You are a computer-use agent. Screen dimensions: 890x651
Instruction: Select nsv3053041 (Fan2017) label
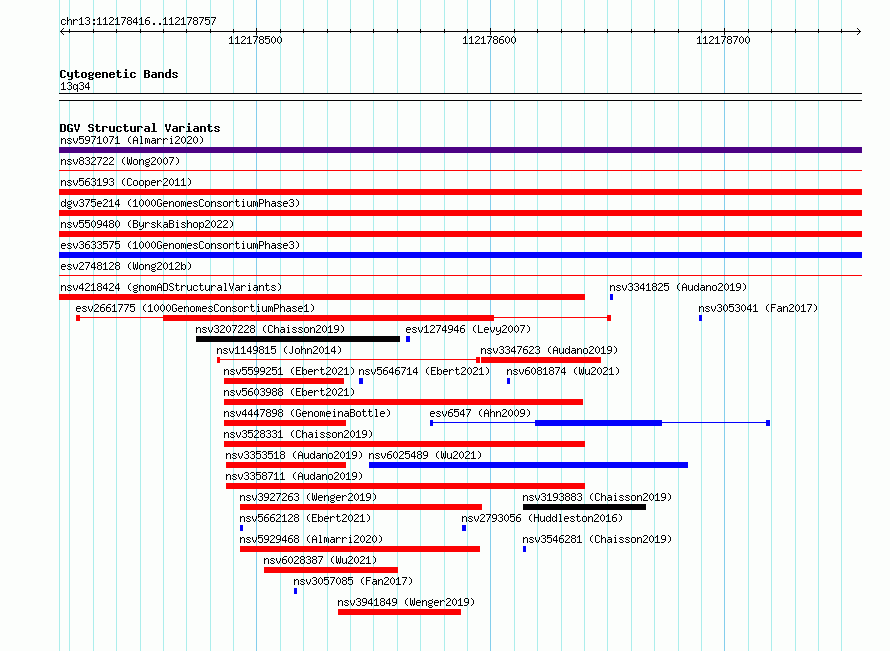758,308
